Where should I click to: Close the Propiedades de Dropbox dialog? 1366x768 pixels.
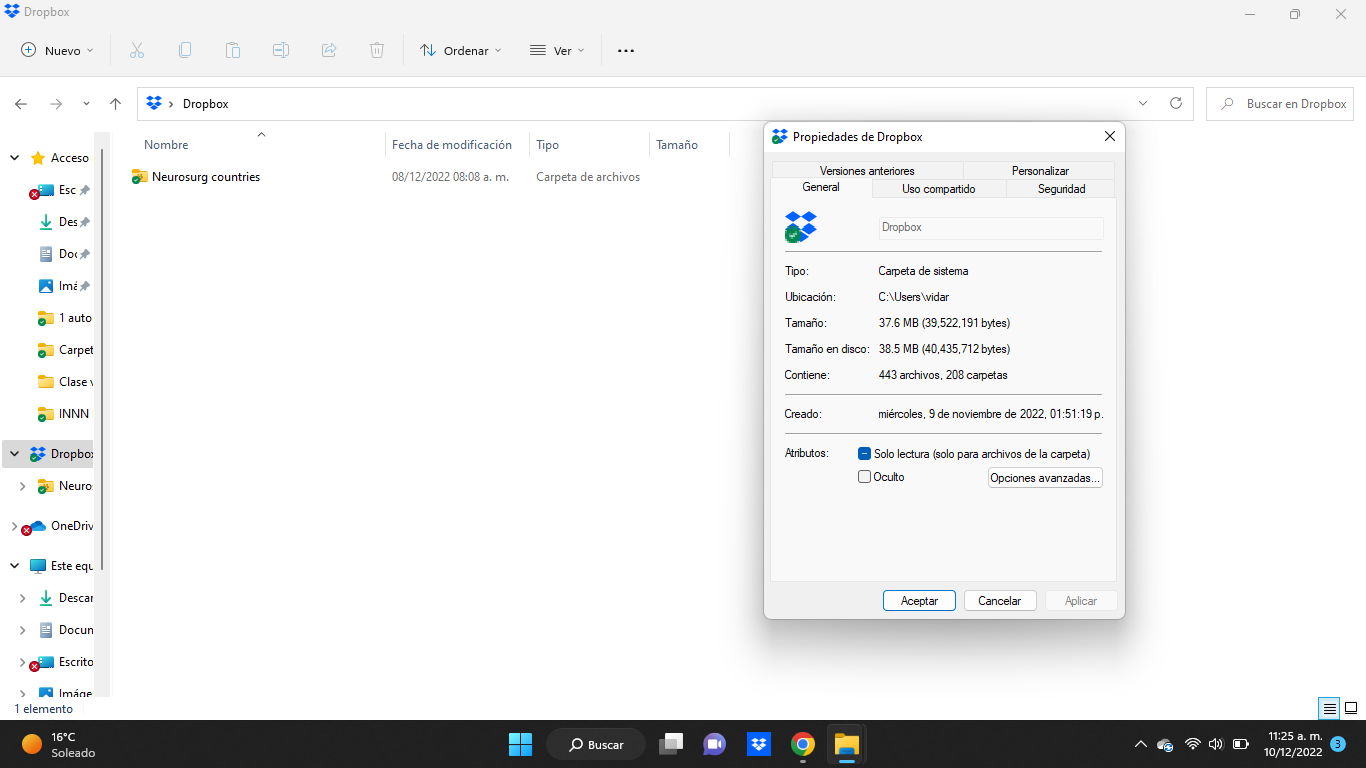click(1110, 136)
